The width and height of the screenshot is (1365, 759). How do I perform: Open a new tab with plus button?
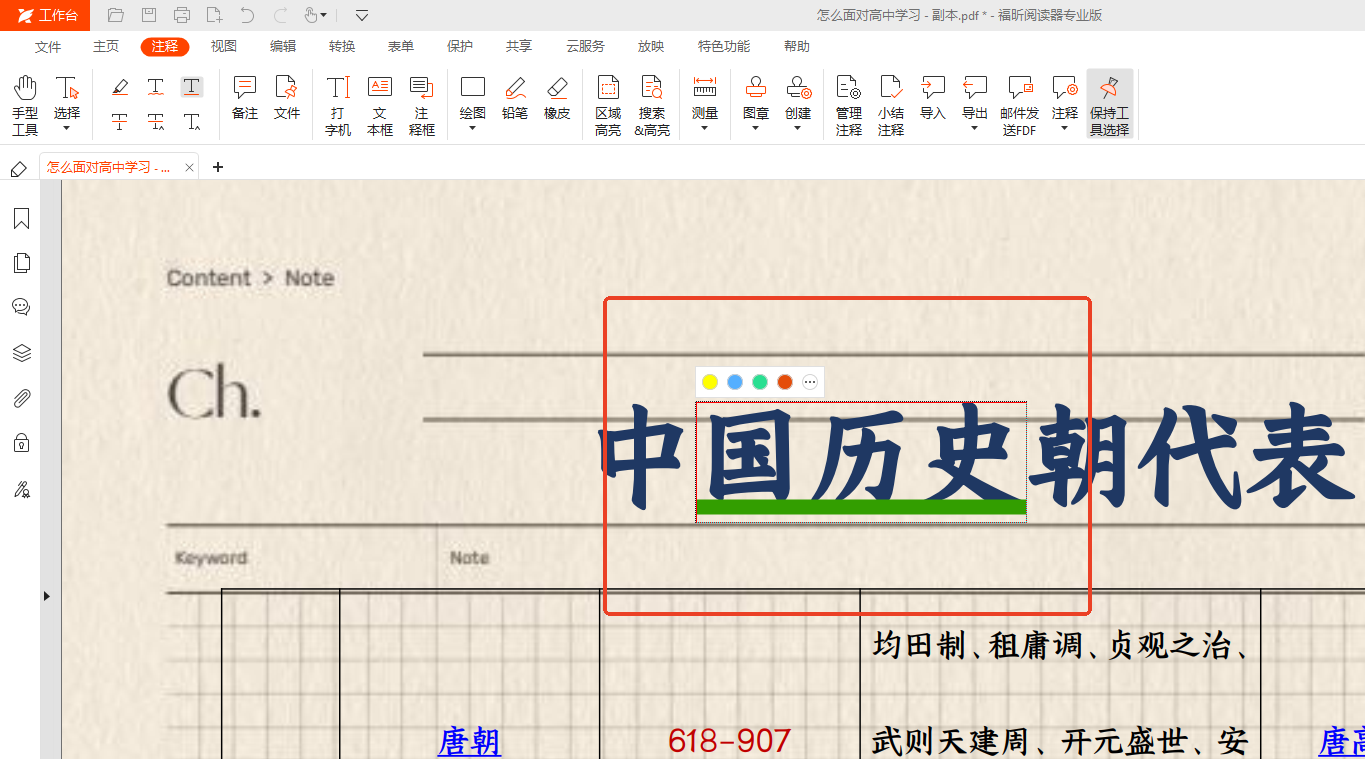[x=218, y=167]
